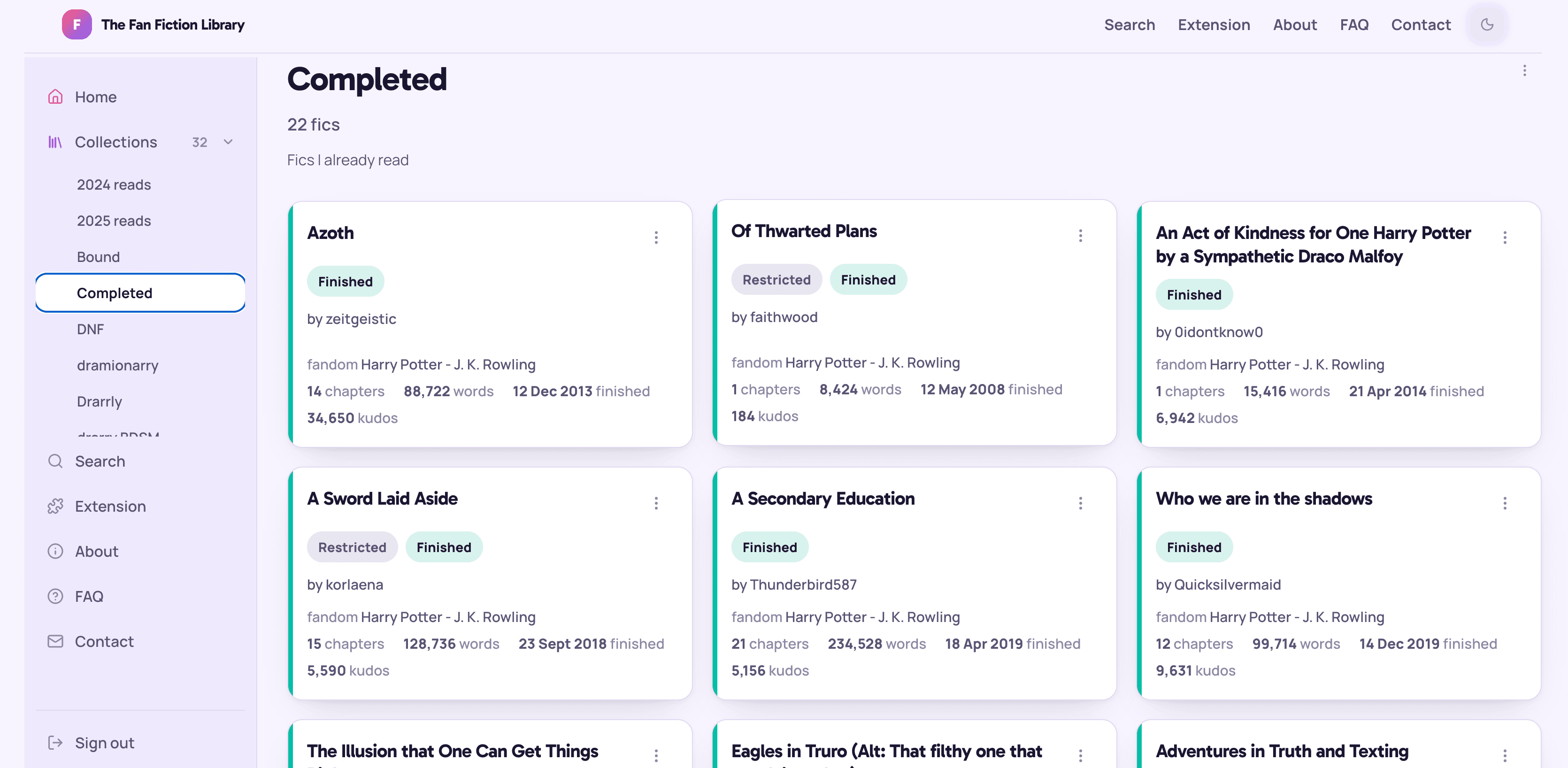Open the Completed collection options menu
1568x768 pixels.
1525,70
